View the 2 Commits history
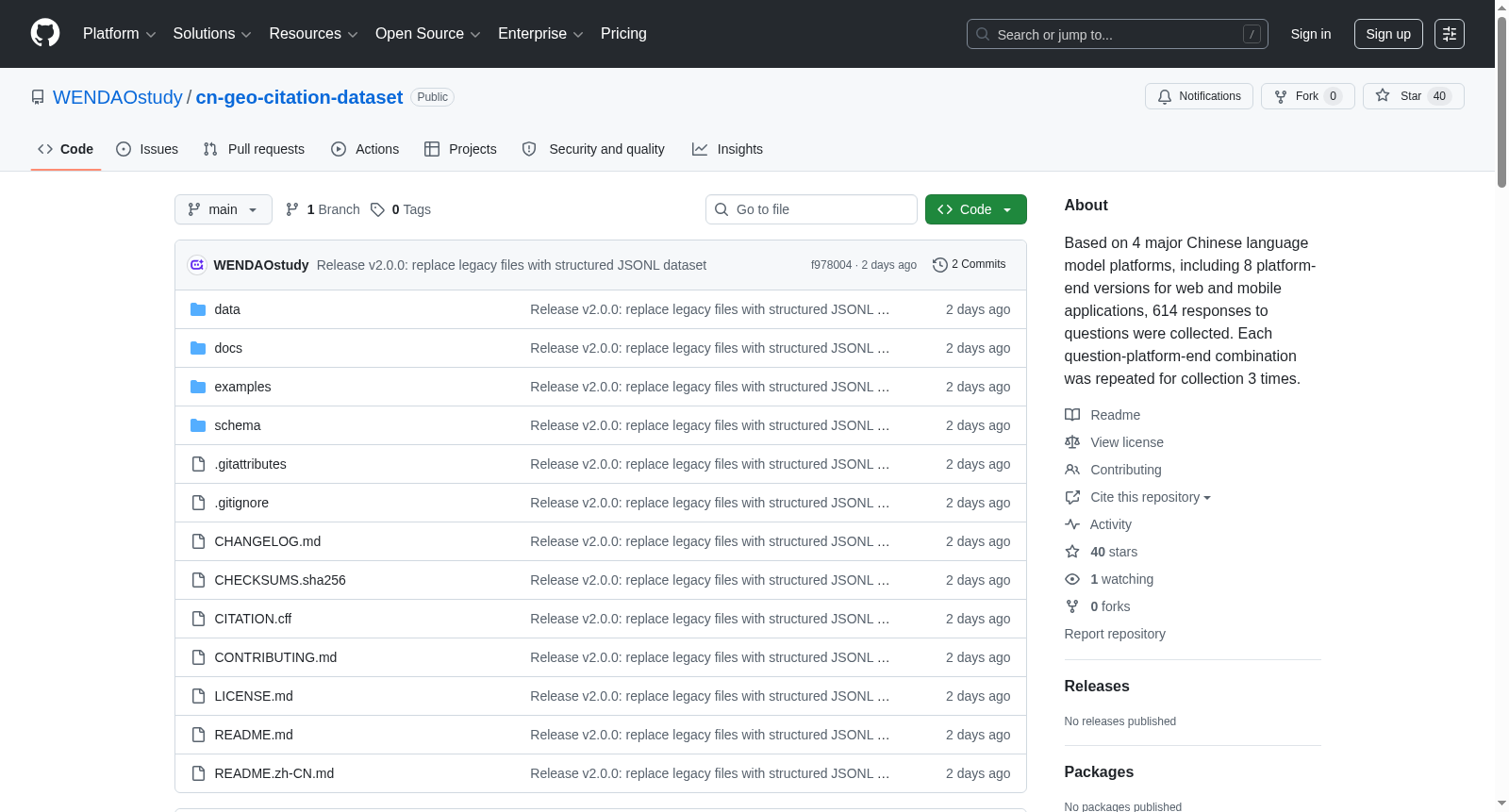Screen dimensions: 1509x812 coord(970,265)
